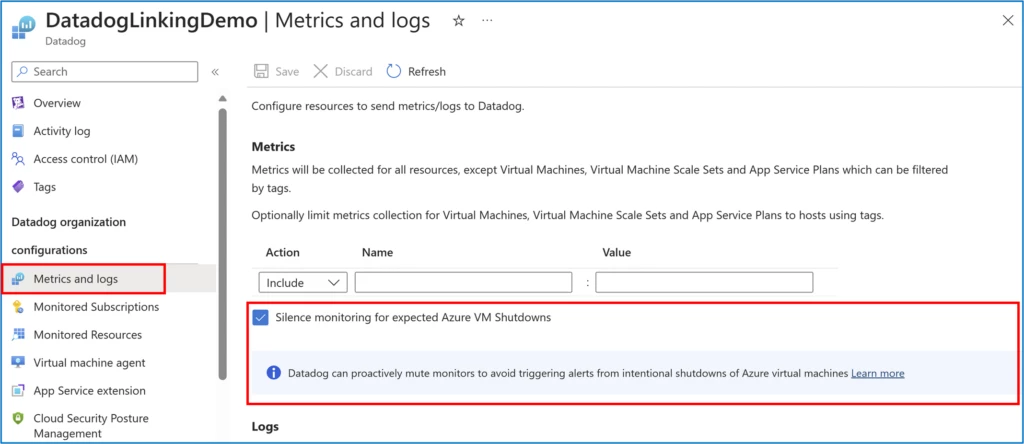Open the Overview menu item
This screenshot has height=444, width=1024.
tap(57, 103)
